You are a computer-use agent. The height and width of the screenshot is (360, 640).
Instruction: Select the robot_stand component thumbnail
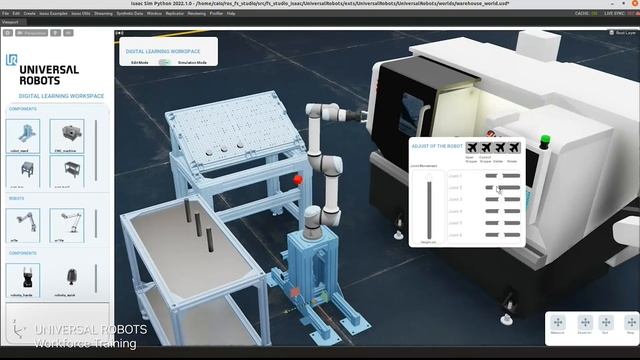tap(23, 136)
